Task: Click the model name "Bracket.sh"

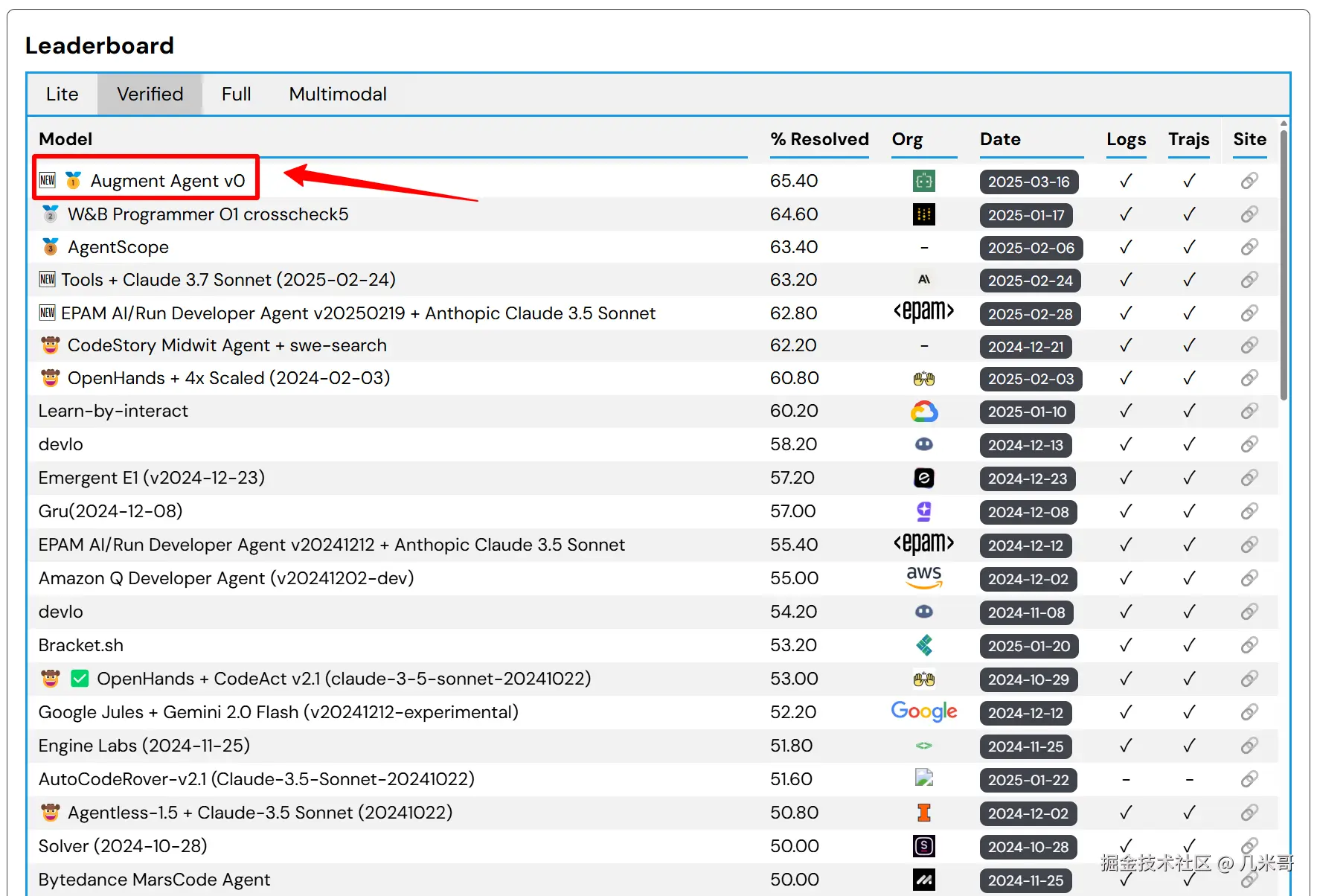Action: point(81,645)
